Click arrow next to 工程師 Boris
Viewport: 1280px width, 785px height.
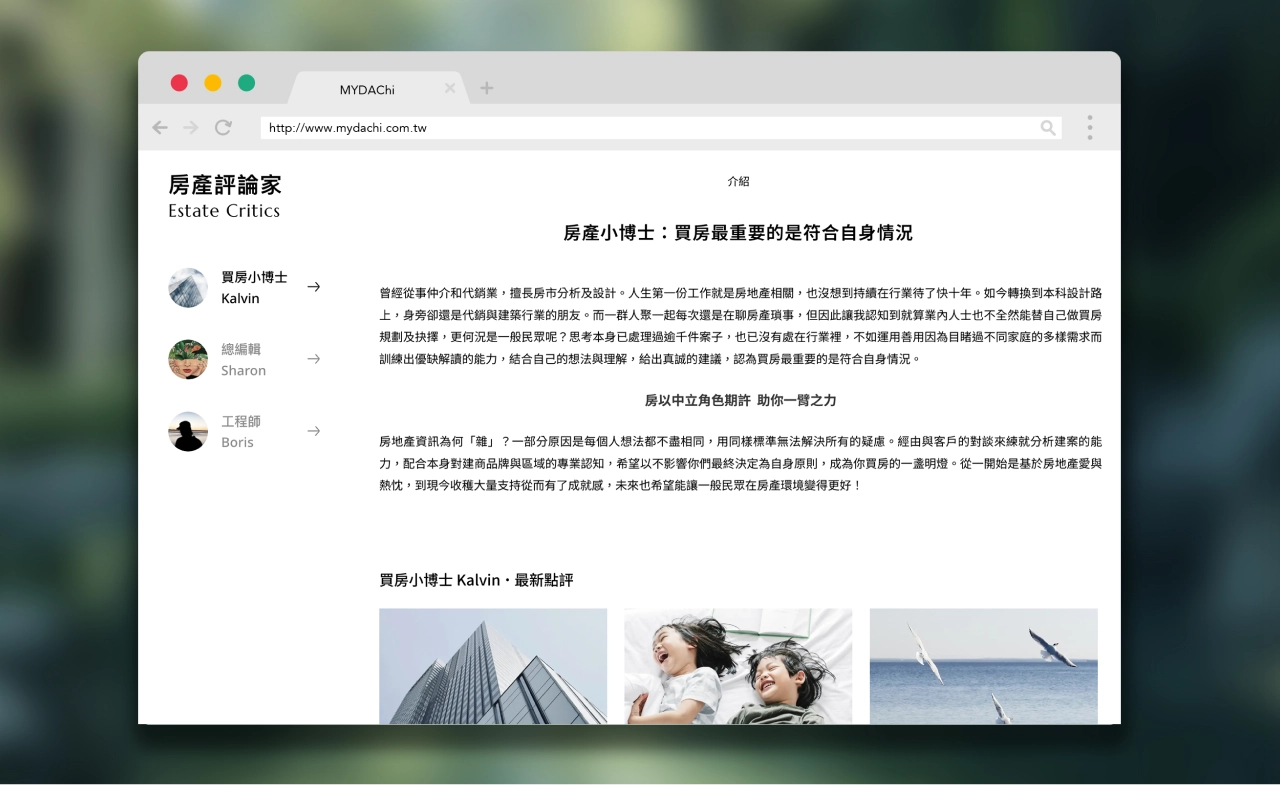[314, 431]
